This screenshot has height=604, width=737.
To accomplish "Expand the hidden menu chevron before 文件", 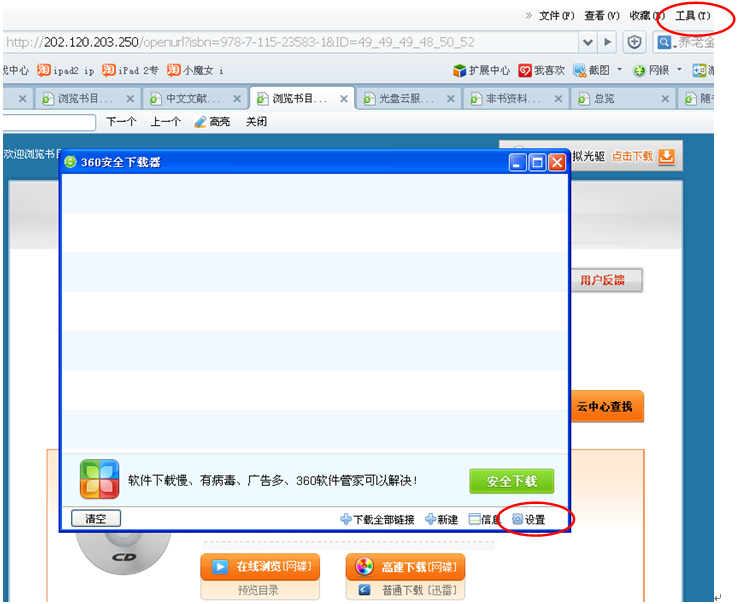I will [x=529, y=16].
